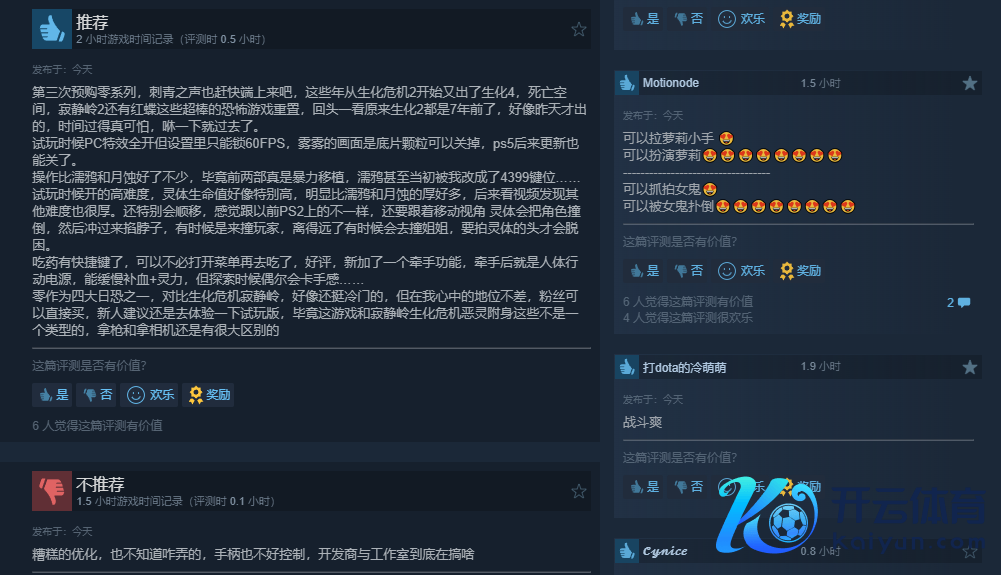Vote 是 on 战斗爽 review

(x=644, y=487)
